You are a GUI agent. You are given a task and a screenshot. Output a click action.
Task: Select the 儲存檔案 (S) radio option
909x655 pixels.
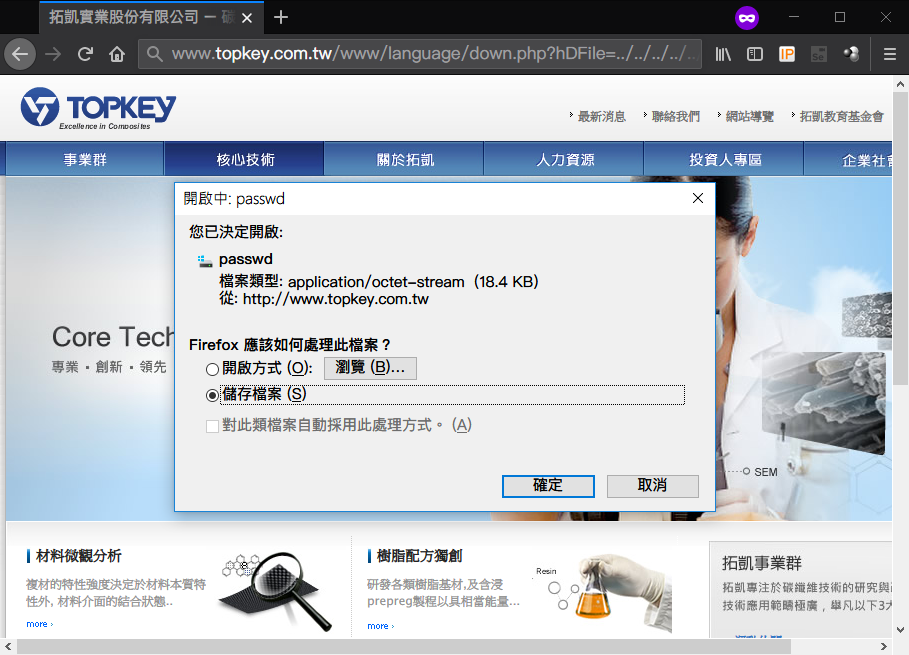coord(212,395)
